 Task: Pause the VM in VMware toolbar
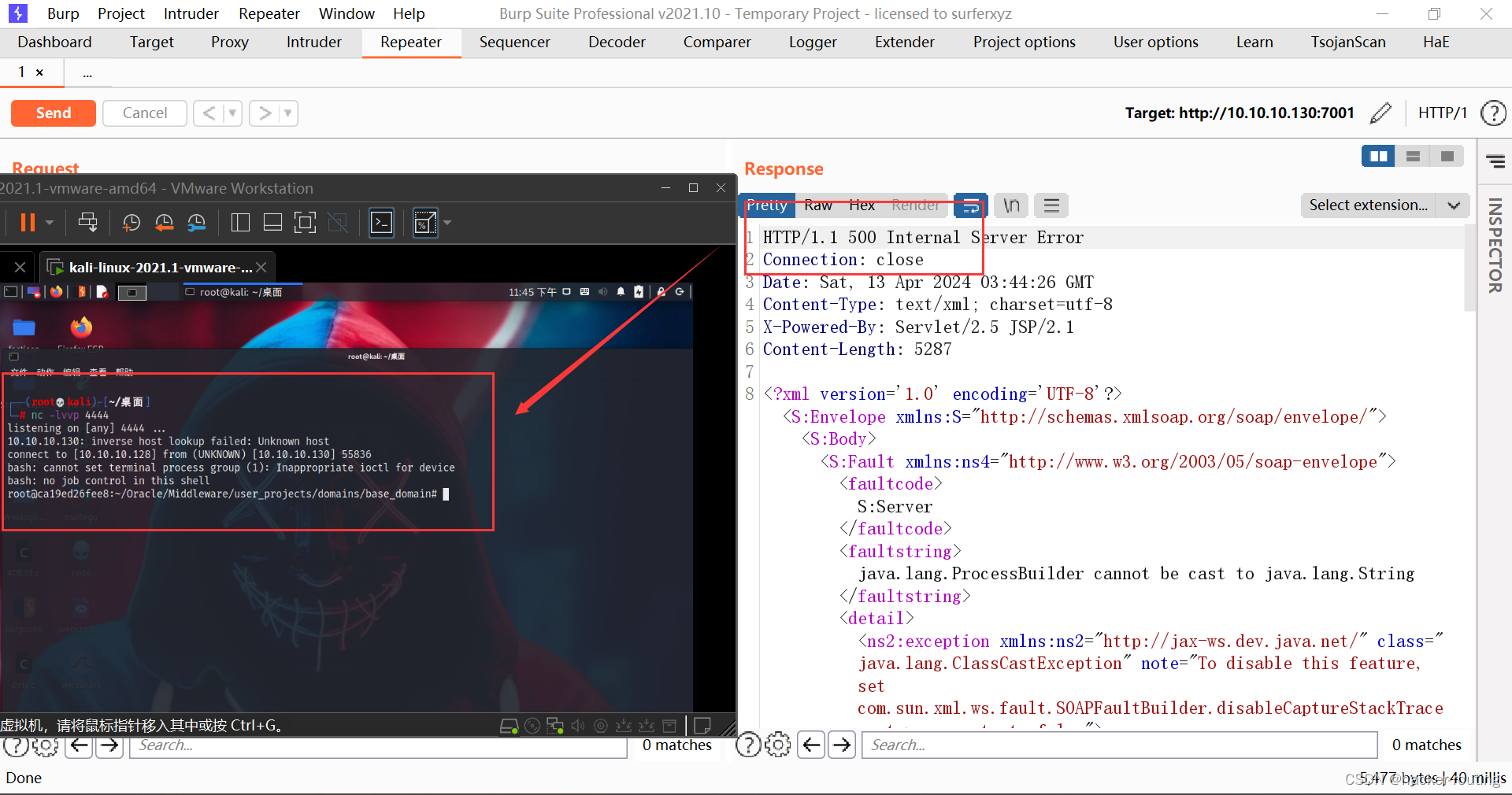(28, 224)
